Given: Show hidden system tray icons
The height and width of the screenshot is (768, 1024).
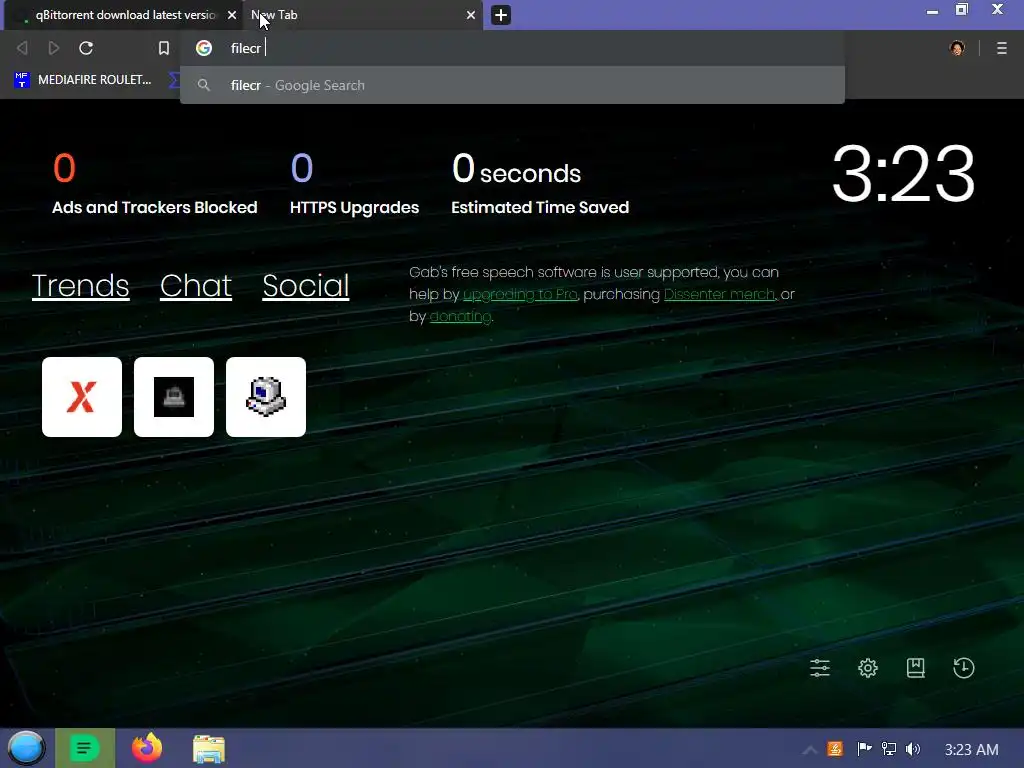Looking at the screenshot, I should (x=810, y=750).
